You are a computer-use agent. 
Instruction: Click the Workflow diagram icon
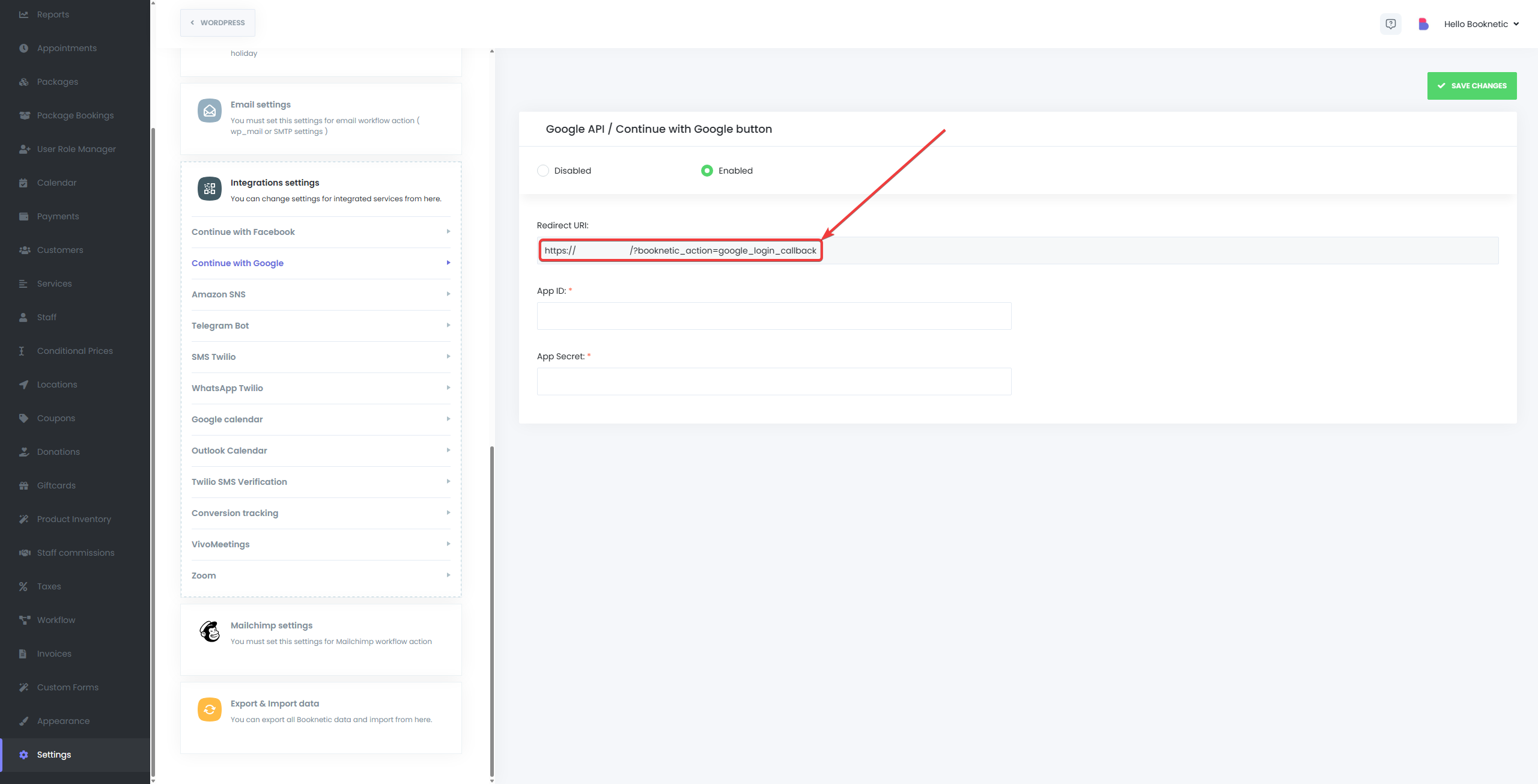pyautogui.click(x=24, y=620)
